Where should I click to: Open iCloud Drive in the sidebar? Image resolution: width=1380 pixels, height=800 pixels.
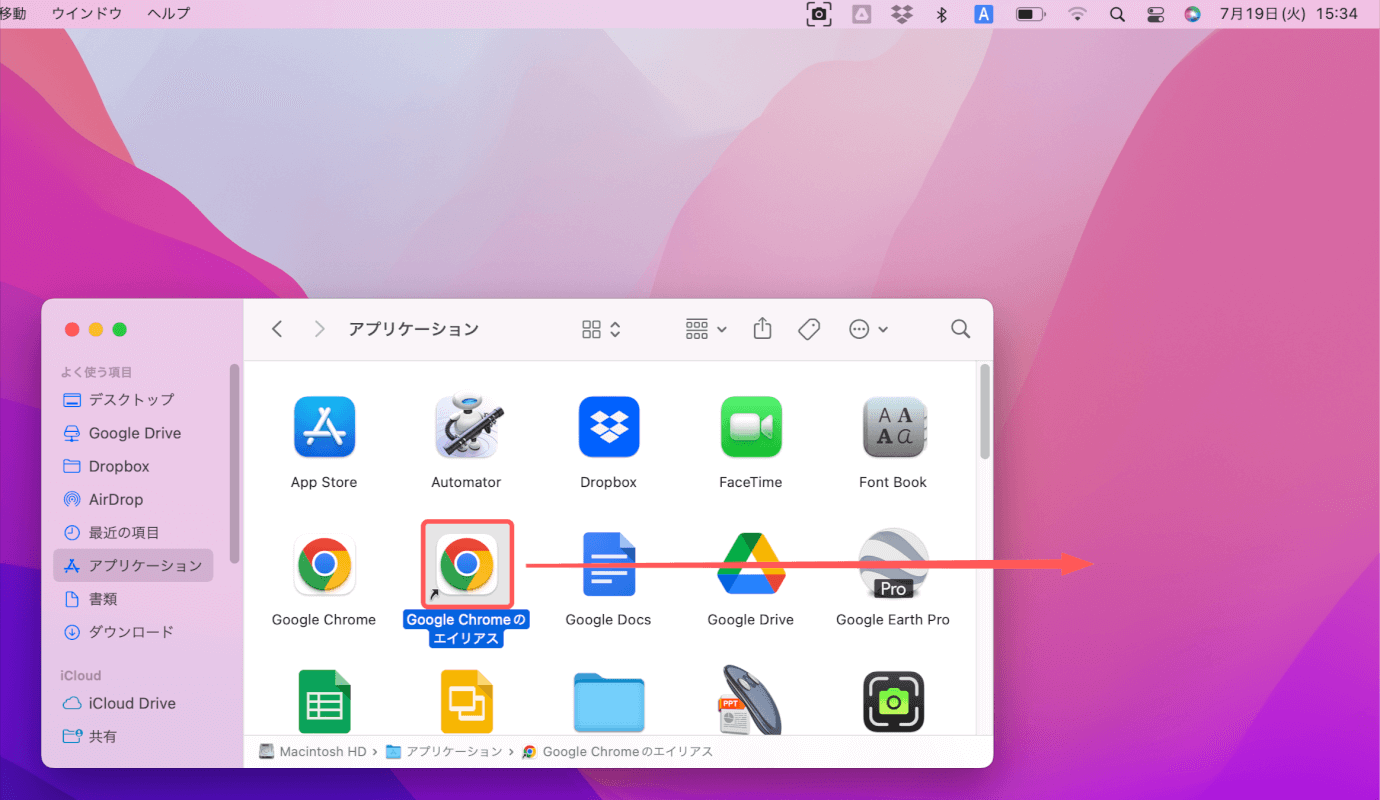tap(133, 703)
